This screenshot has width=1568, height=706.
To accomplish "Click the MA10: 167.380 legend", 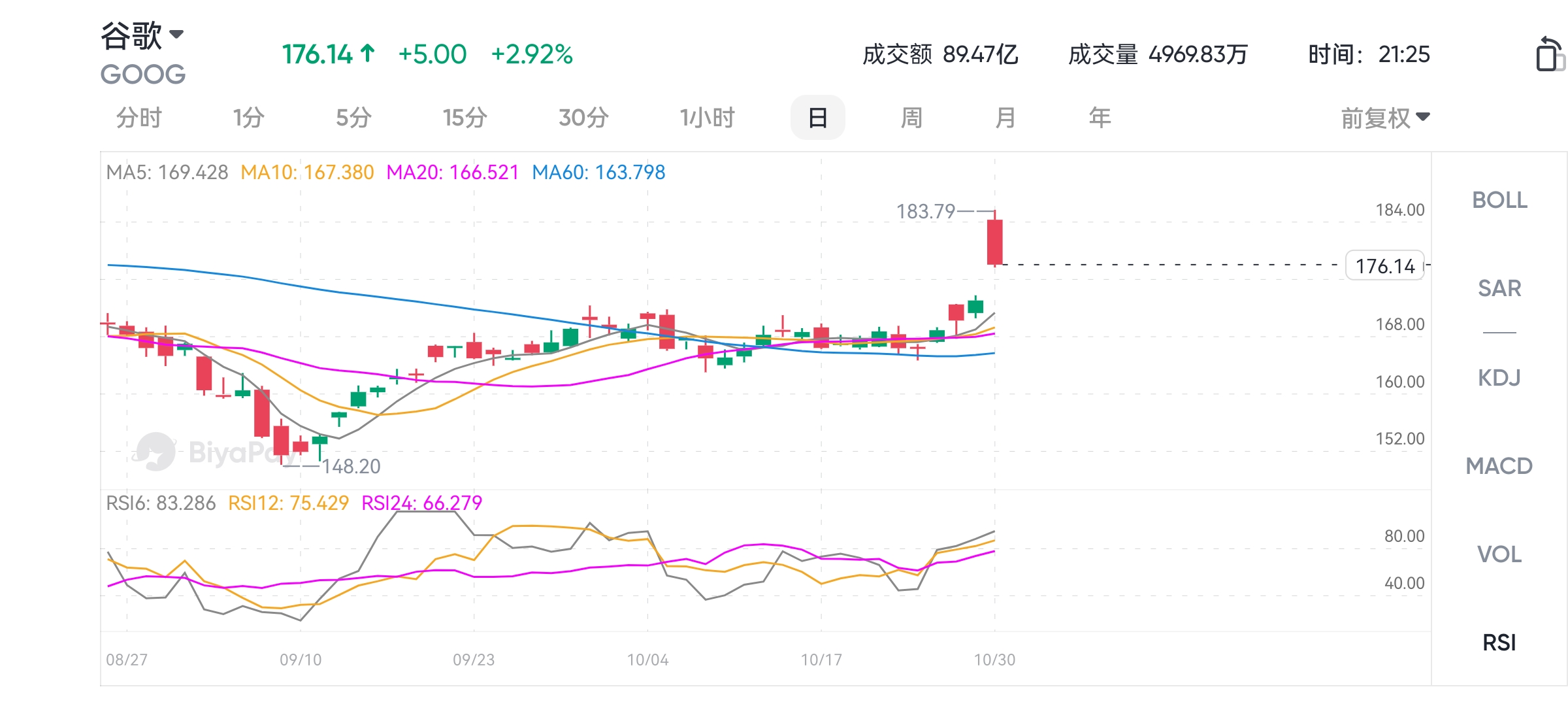I will [x=307, y=173].
